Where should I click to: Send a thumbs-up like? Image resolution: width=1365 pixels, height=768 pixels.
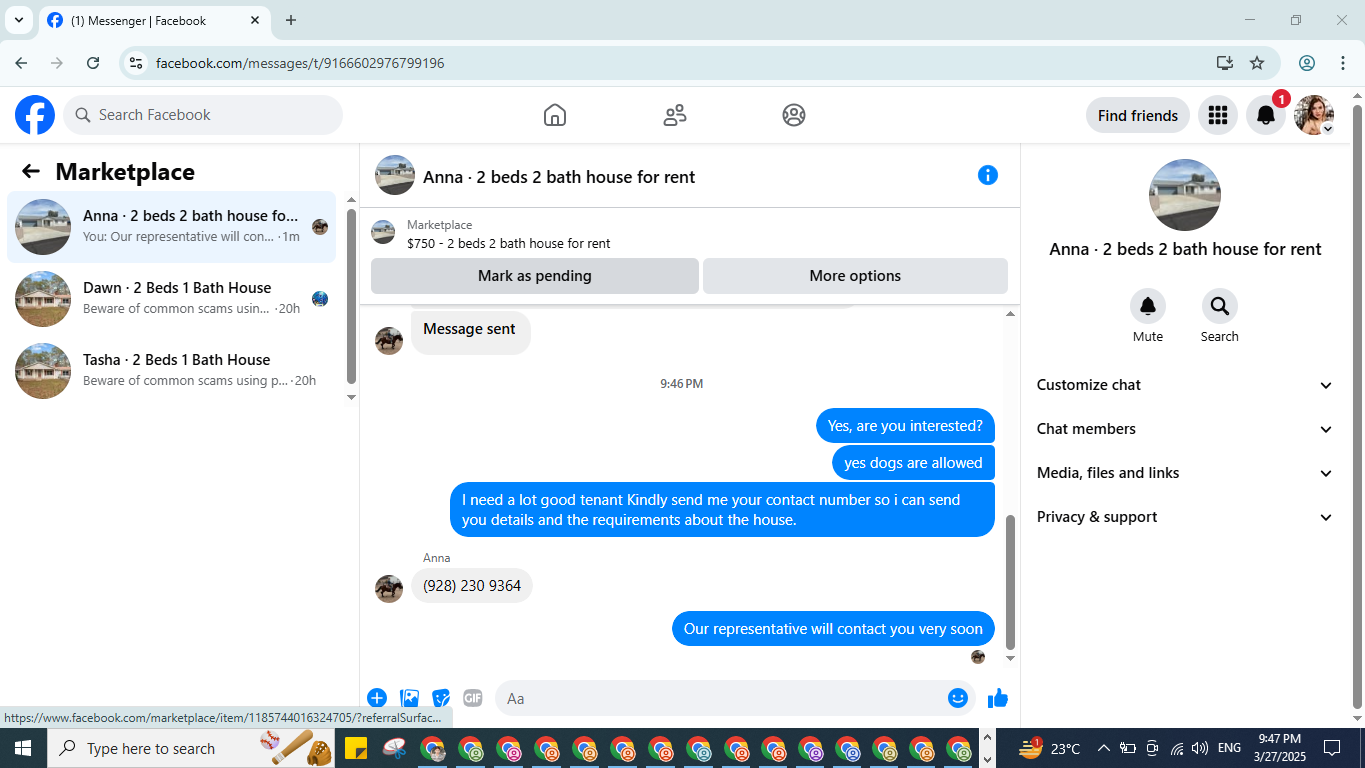click(x=998, y=698)
